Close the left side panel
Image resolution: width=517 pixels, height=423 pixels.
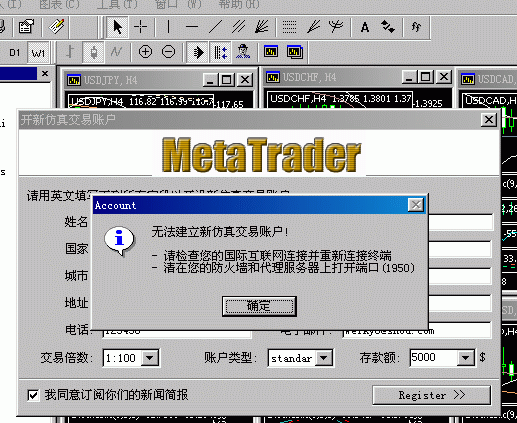pyautogui.click(x=45, y=73)
